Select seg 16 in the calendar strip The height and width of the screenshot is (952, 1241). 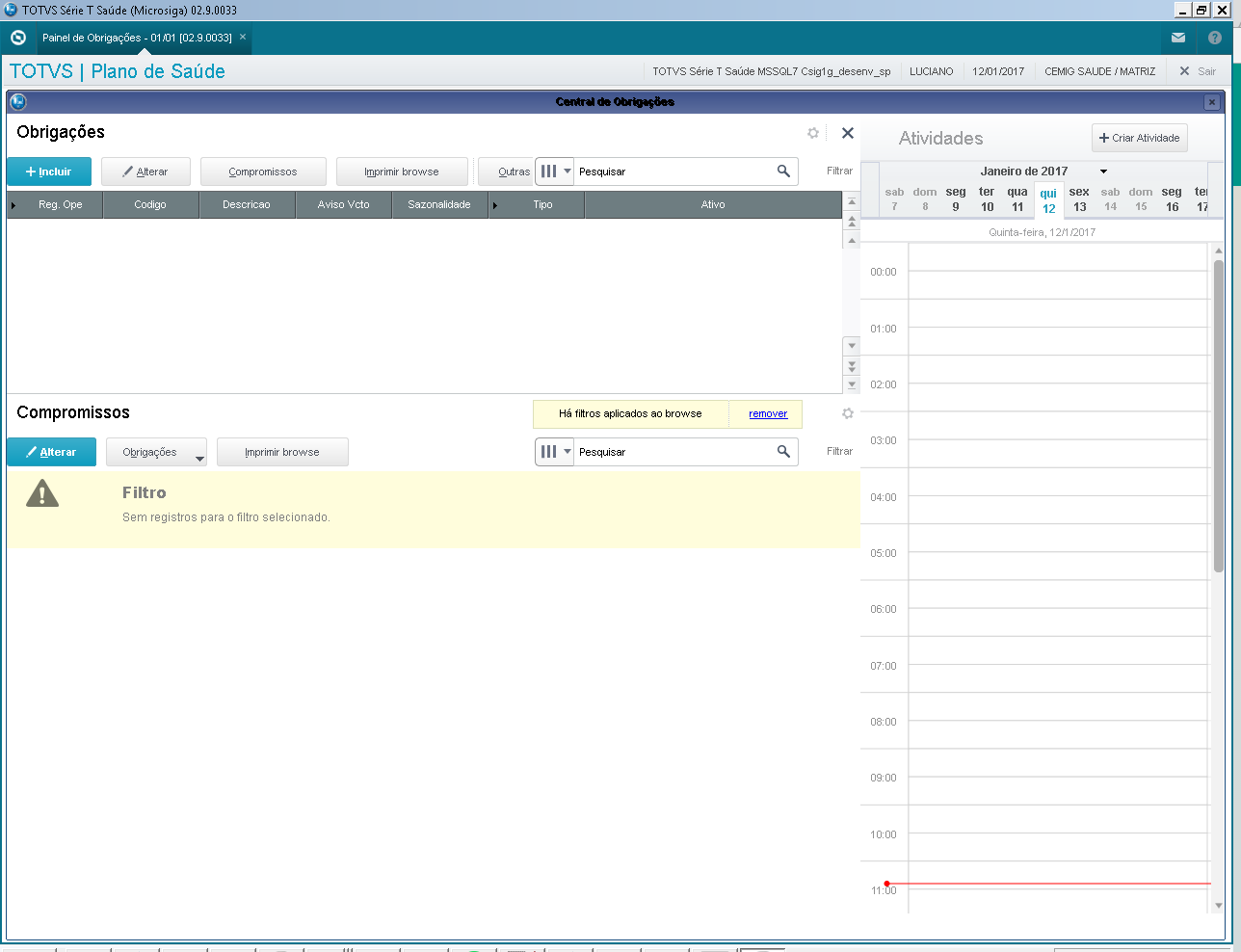(1172, 199)
